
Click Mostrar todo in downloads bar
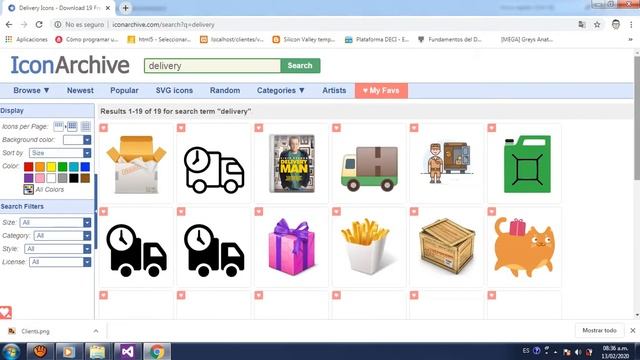(599, 331)
